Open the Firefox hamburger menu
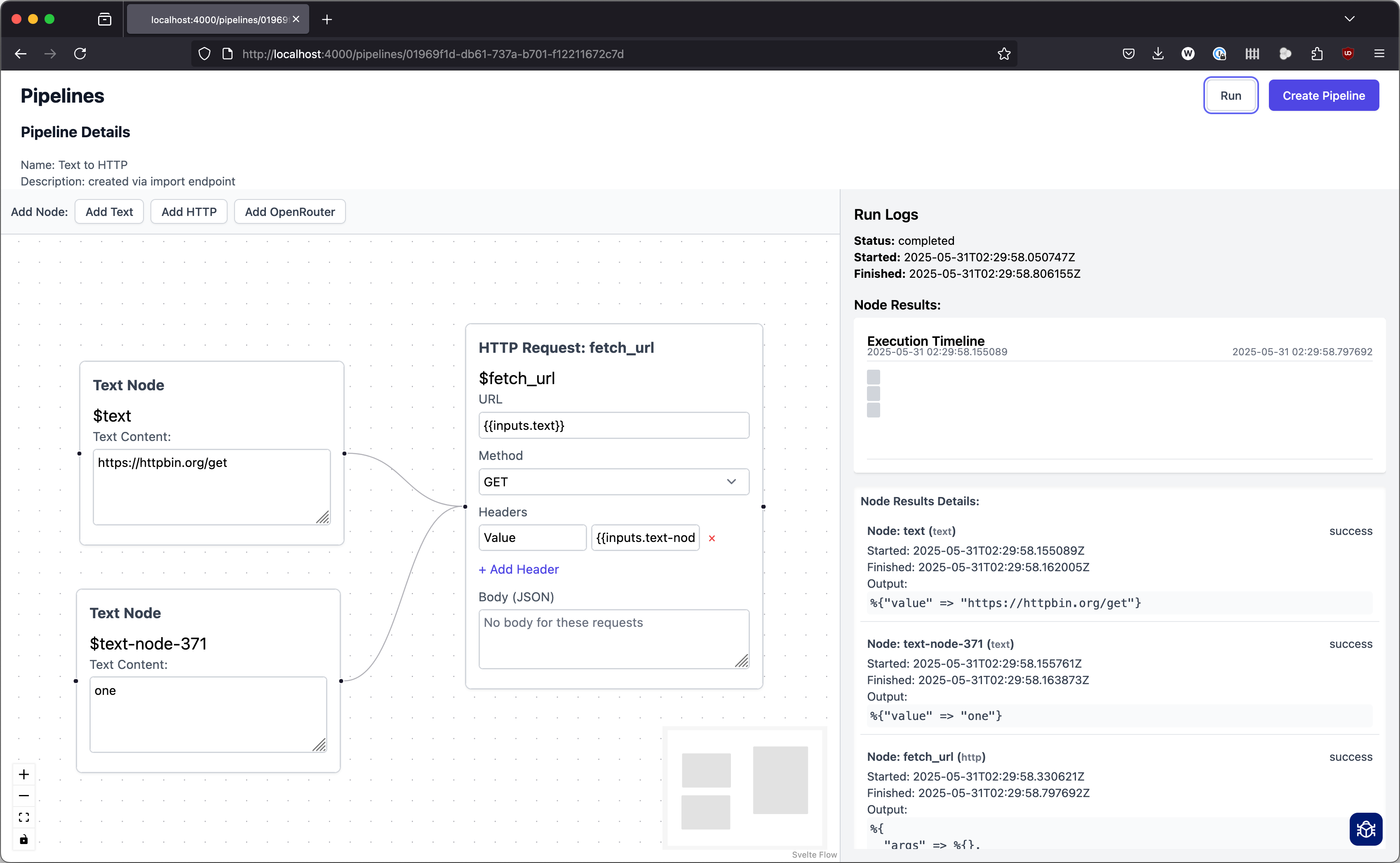 point(1379,54)
